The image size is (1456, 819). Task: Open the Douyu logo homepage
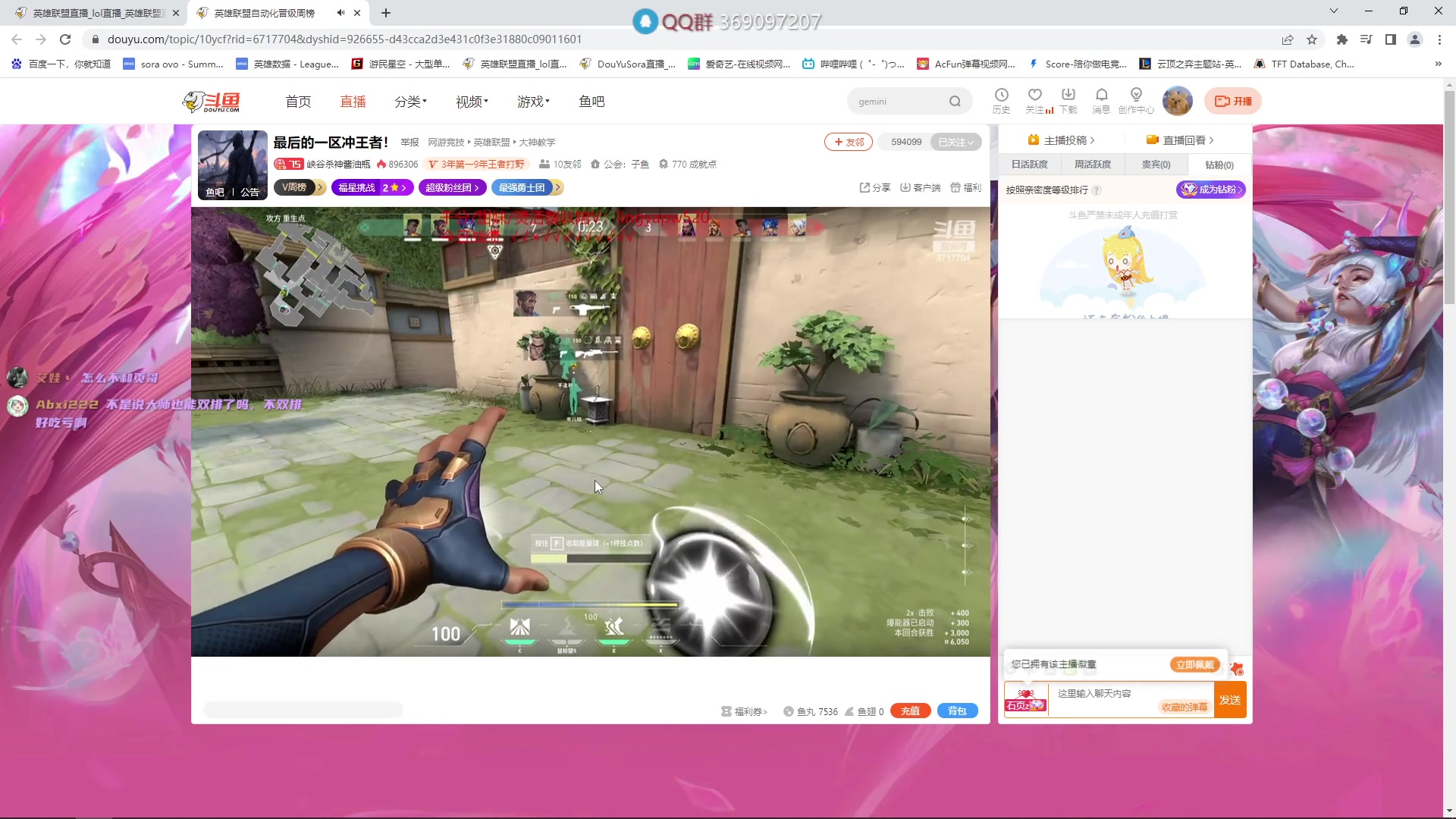coord(212,102)
